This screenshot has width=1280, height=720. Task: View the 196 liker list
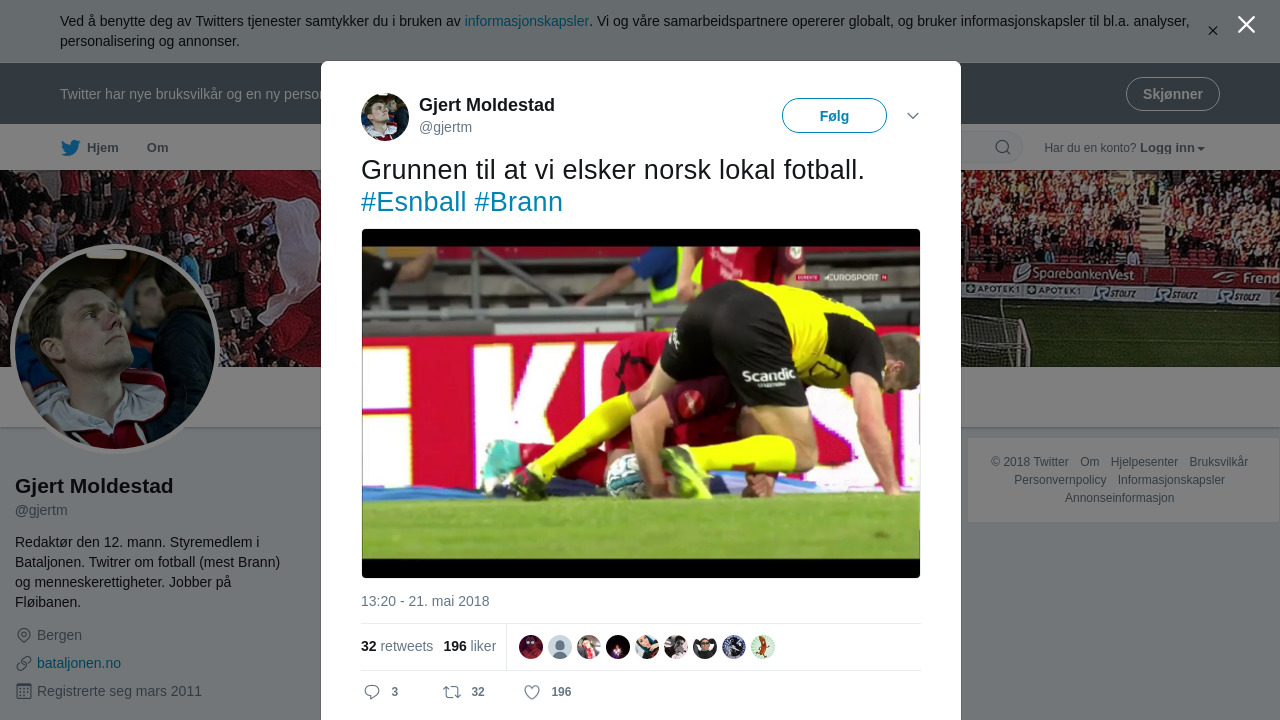(x=470, y=646)
